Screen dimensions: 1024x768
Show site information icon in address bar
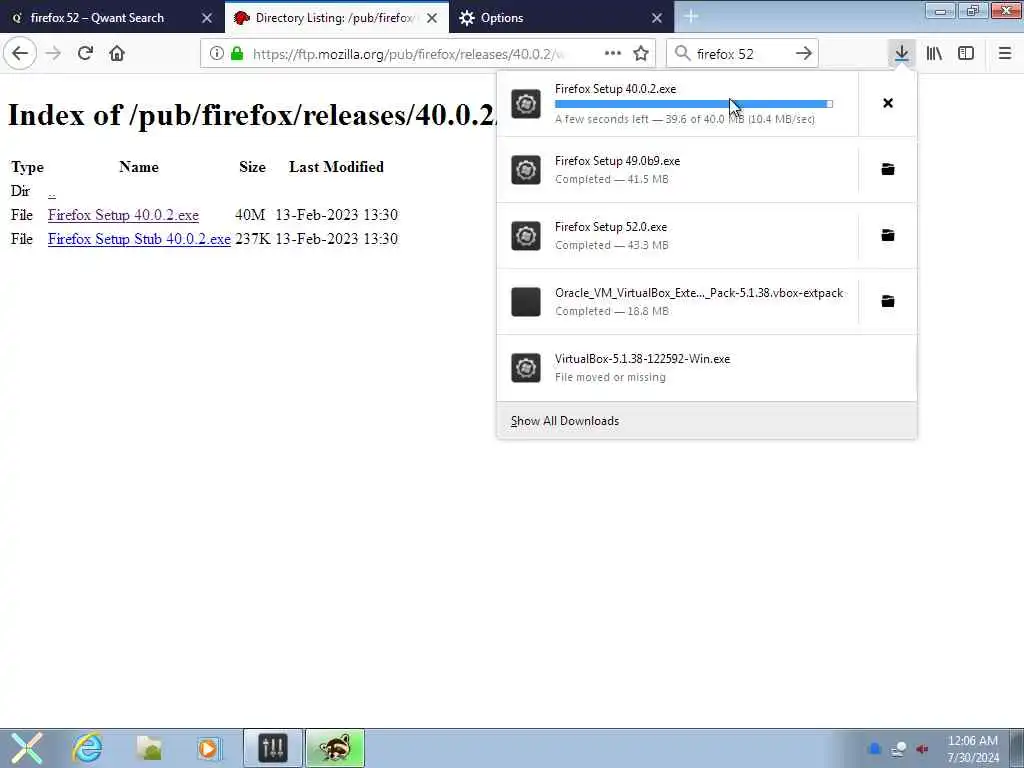216,54
